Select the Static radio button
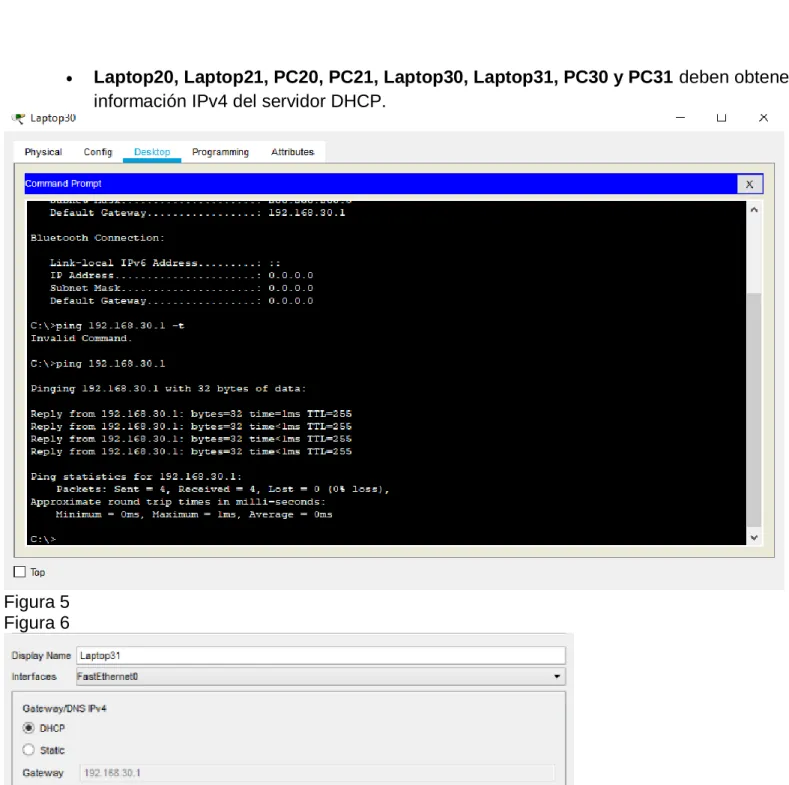789x785 pixels. click(x=29, y=750)
